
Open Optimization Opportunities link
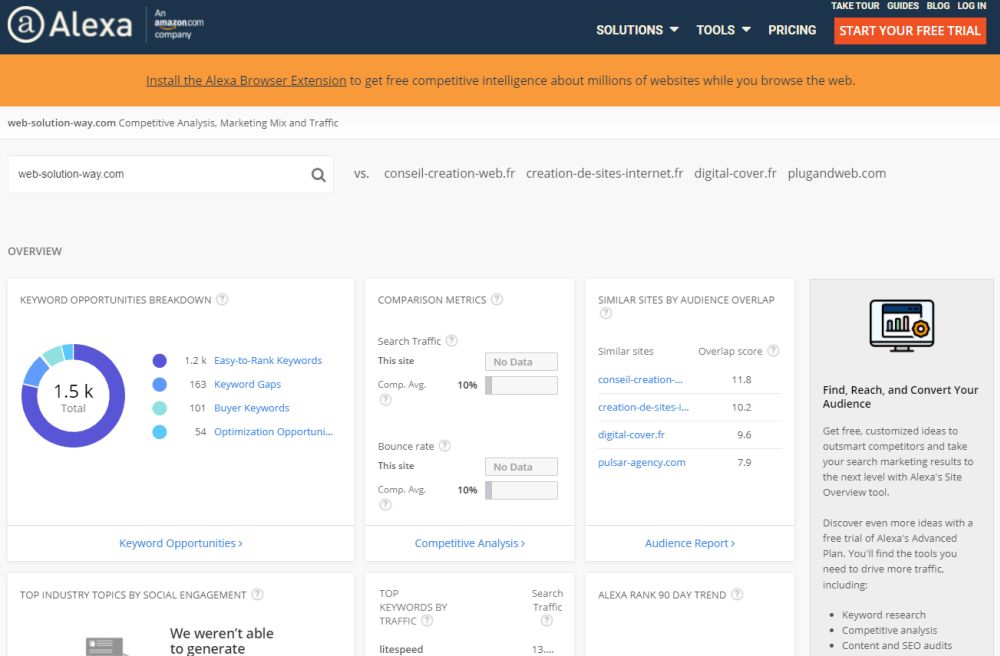pyautogui.click(x=274, y=432)
